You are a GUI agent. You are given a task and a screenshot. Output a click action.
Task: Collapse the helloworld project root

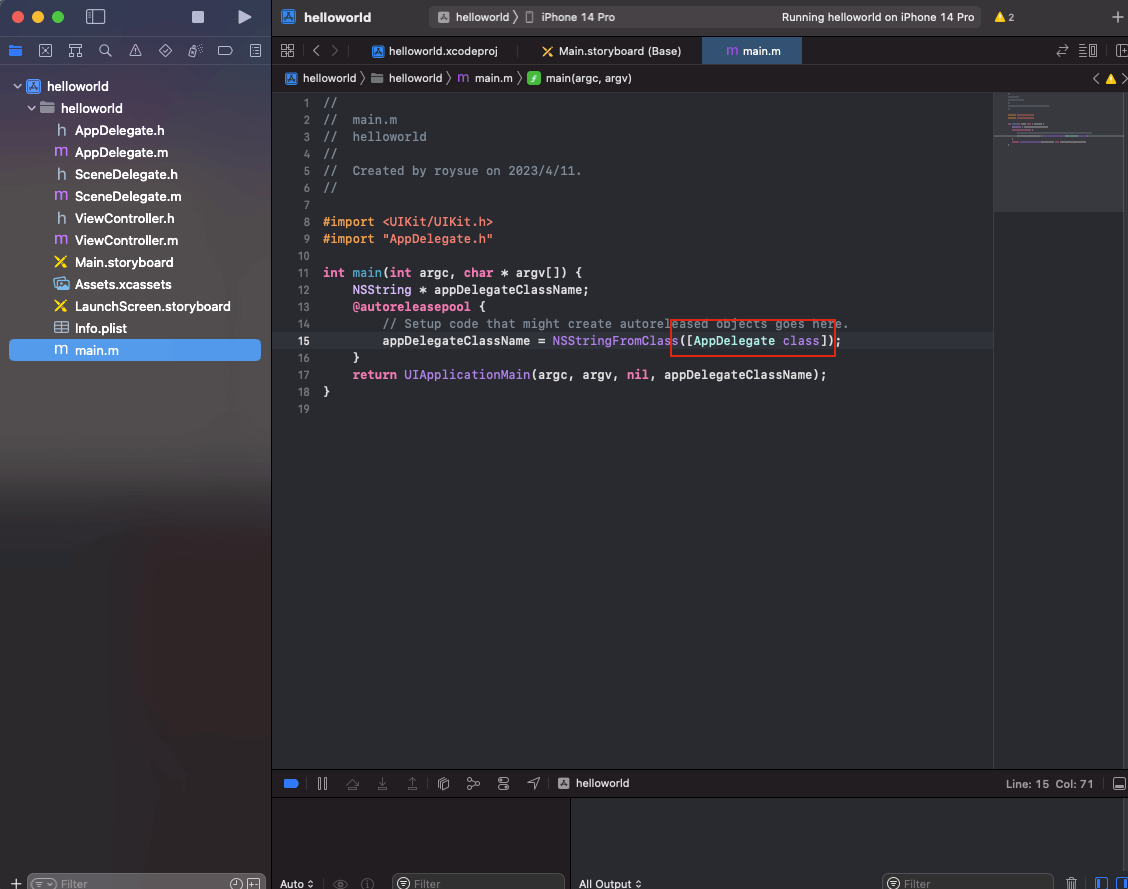[x=17, y=86]
